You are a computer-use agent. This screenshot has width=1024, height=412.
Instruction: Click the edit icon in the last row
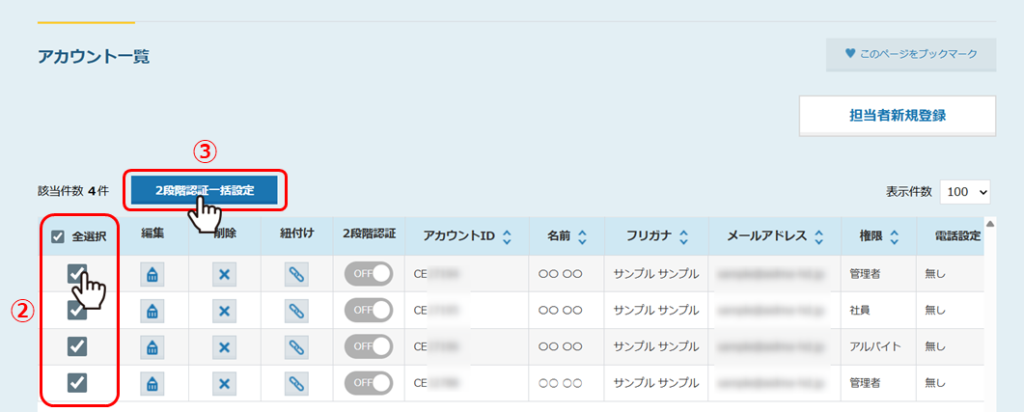tap(151, 383)
